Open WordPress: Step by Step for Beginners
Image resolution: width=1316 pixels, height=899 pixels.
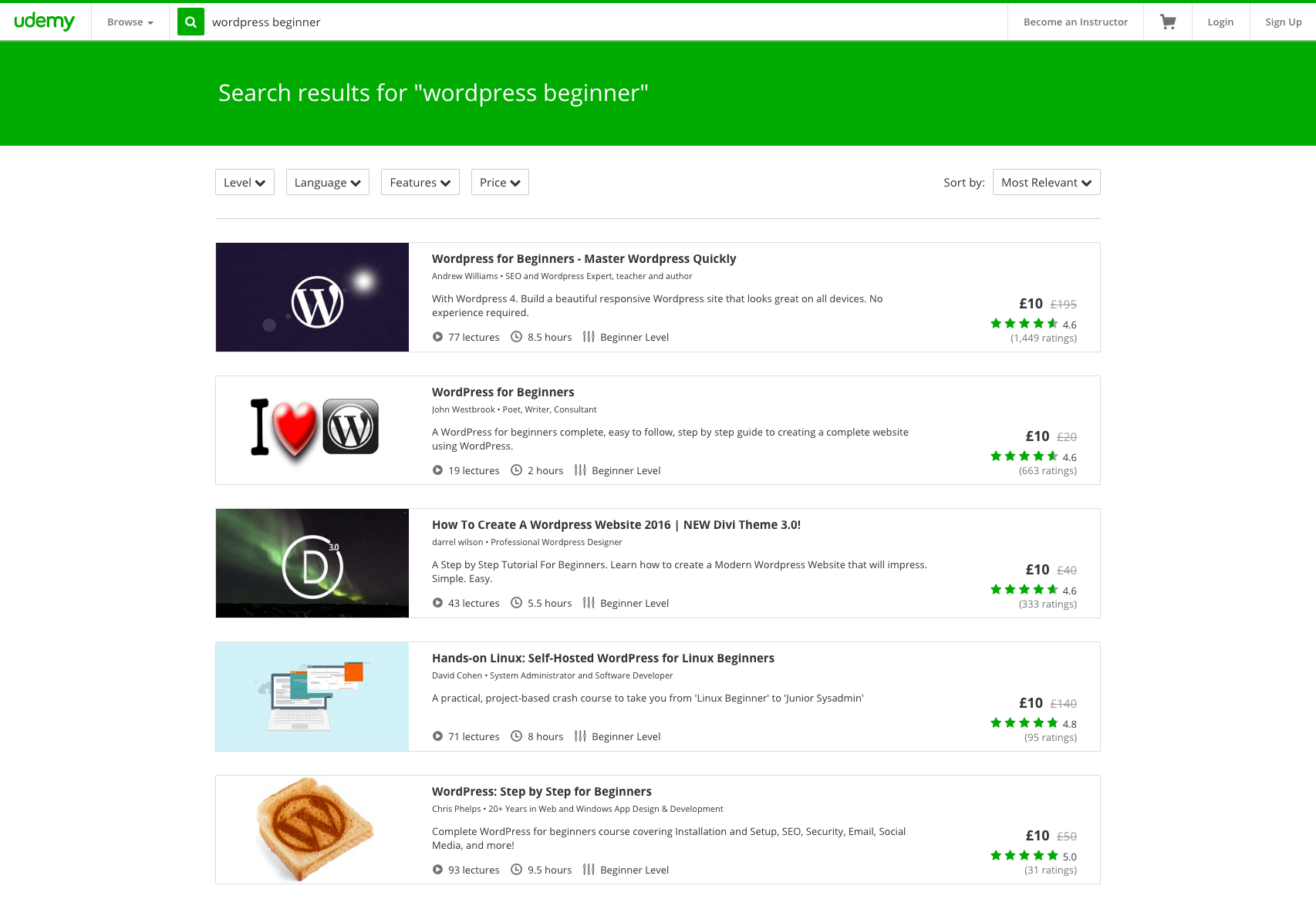[x=542, y=792]
